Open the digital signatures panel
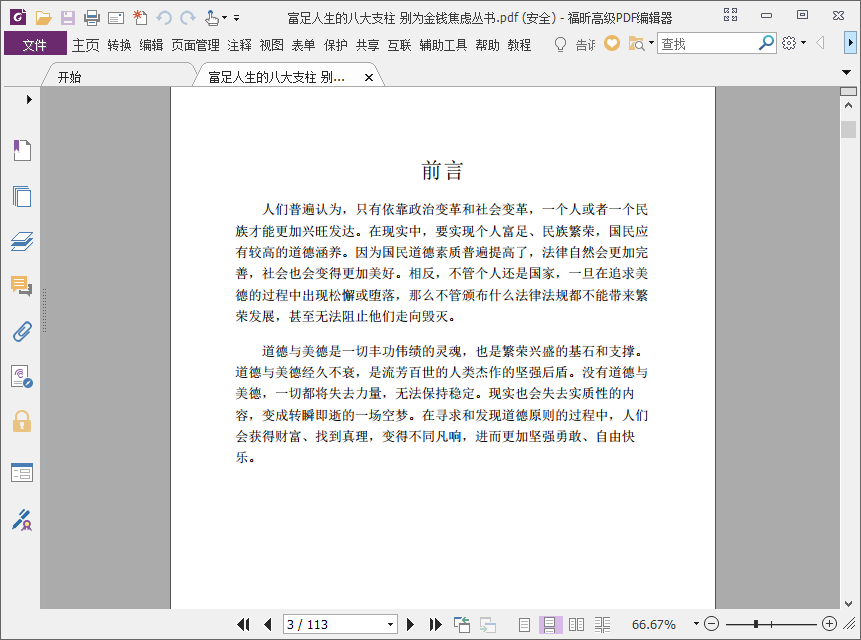This screenshot has height=640, width=861. coord(22,377)
